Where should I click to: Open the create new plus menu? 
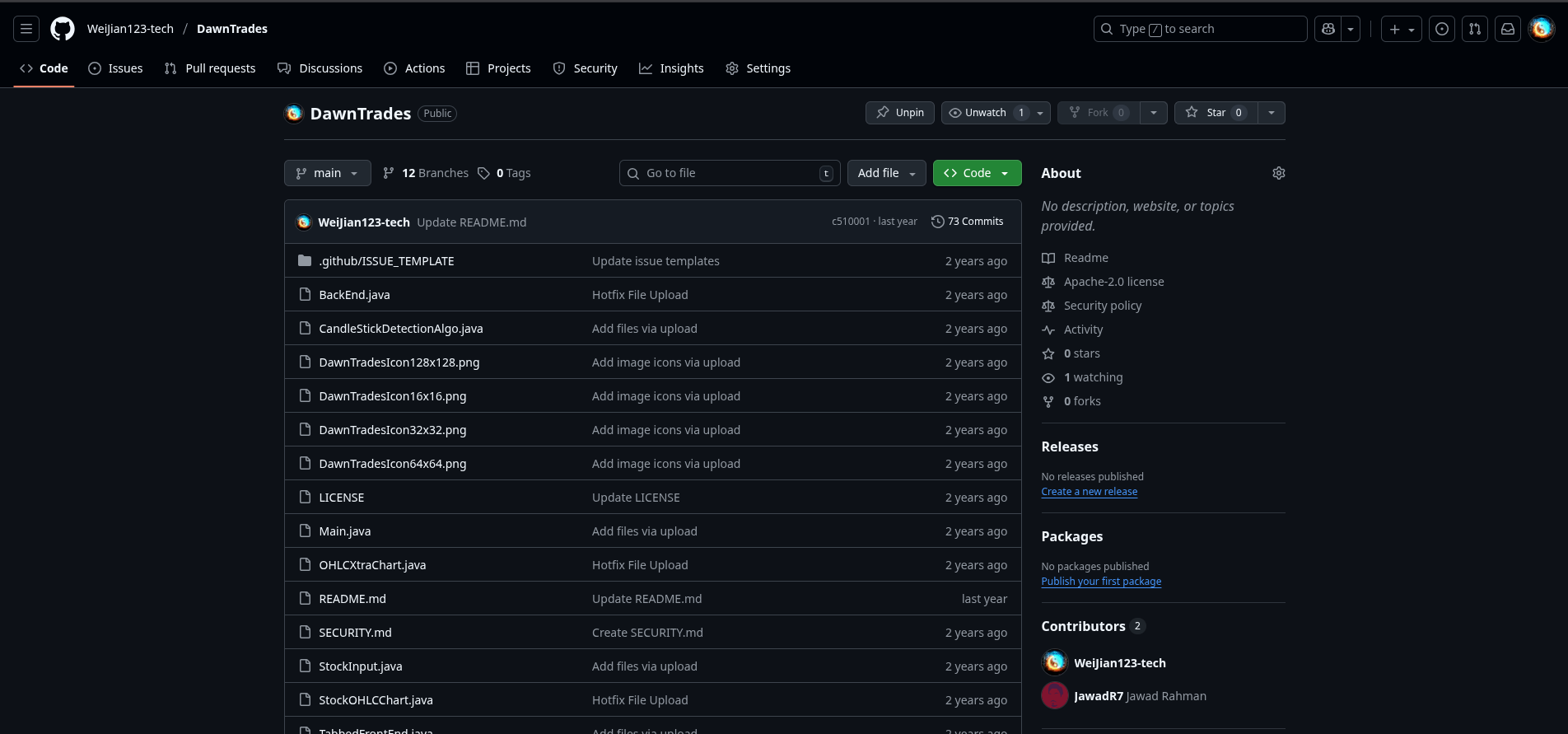1402,29
